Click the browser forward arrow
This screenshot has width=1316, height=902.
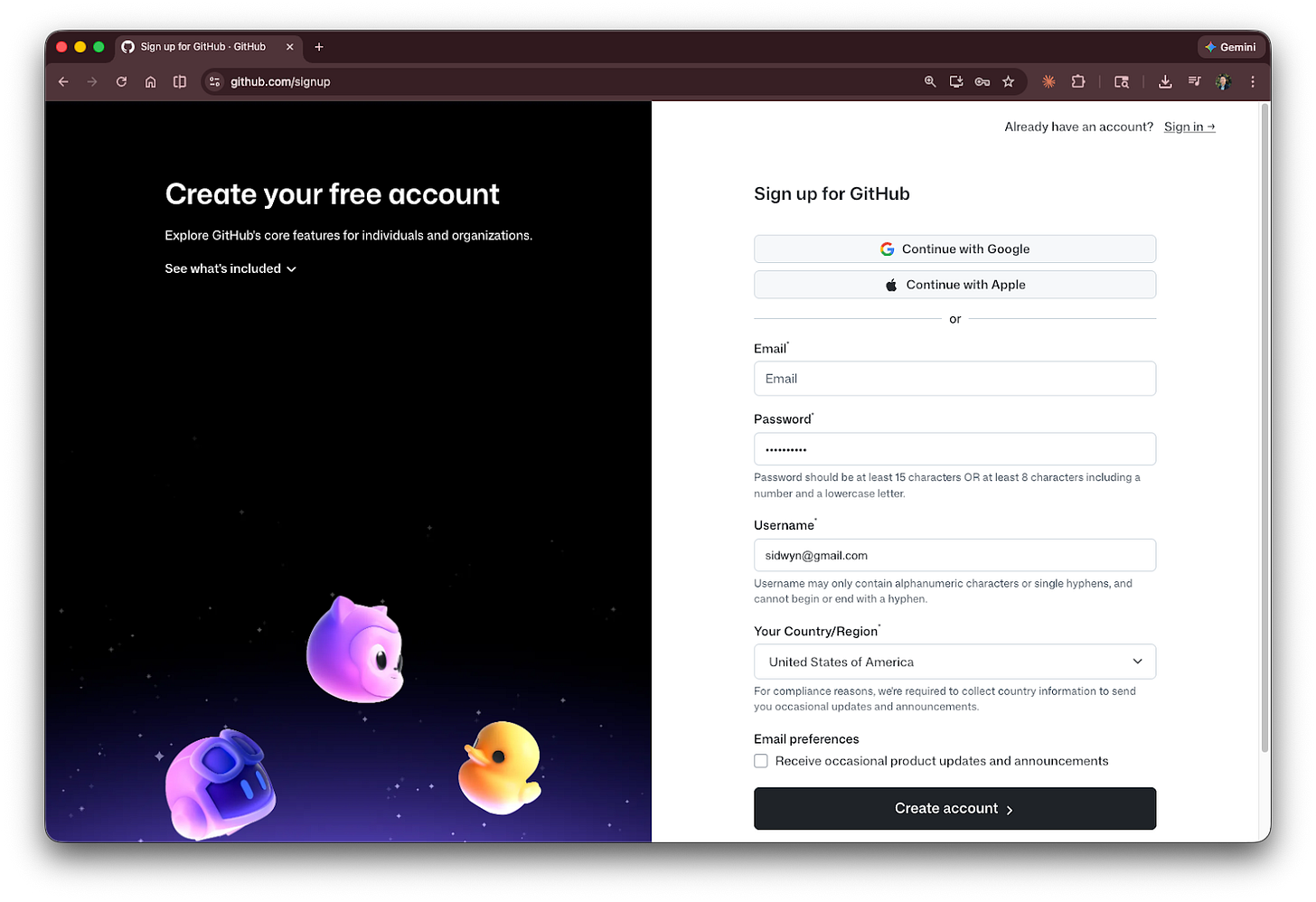[92, 81]
